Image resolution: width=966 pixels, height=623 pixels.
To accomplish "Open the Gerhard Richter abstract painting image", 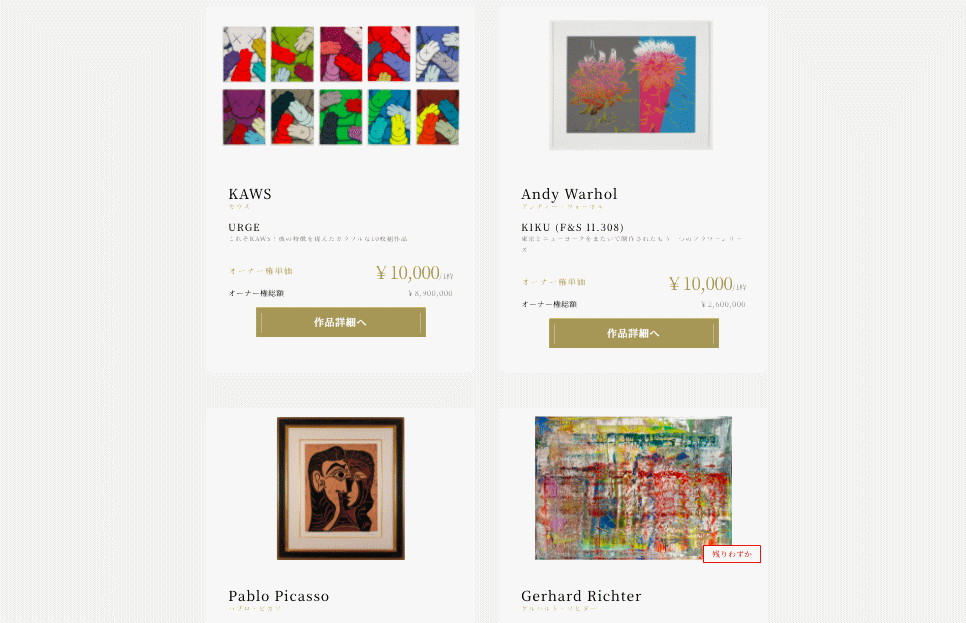I will [633, 488].
